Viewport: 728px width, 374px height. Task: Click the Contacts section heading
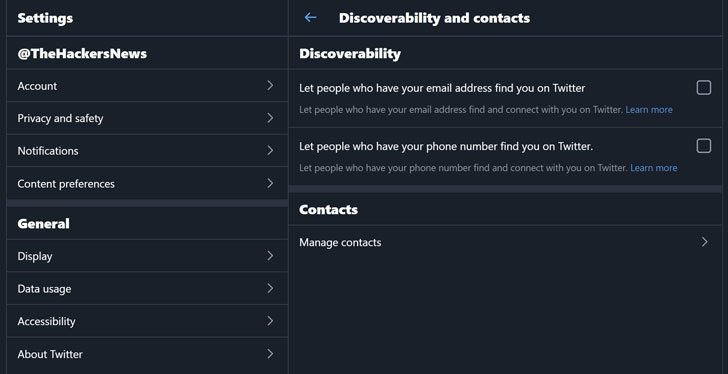coord(328,210)
